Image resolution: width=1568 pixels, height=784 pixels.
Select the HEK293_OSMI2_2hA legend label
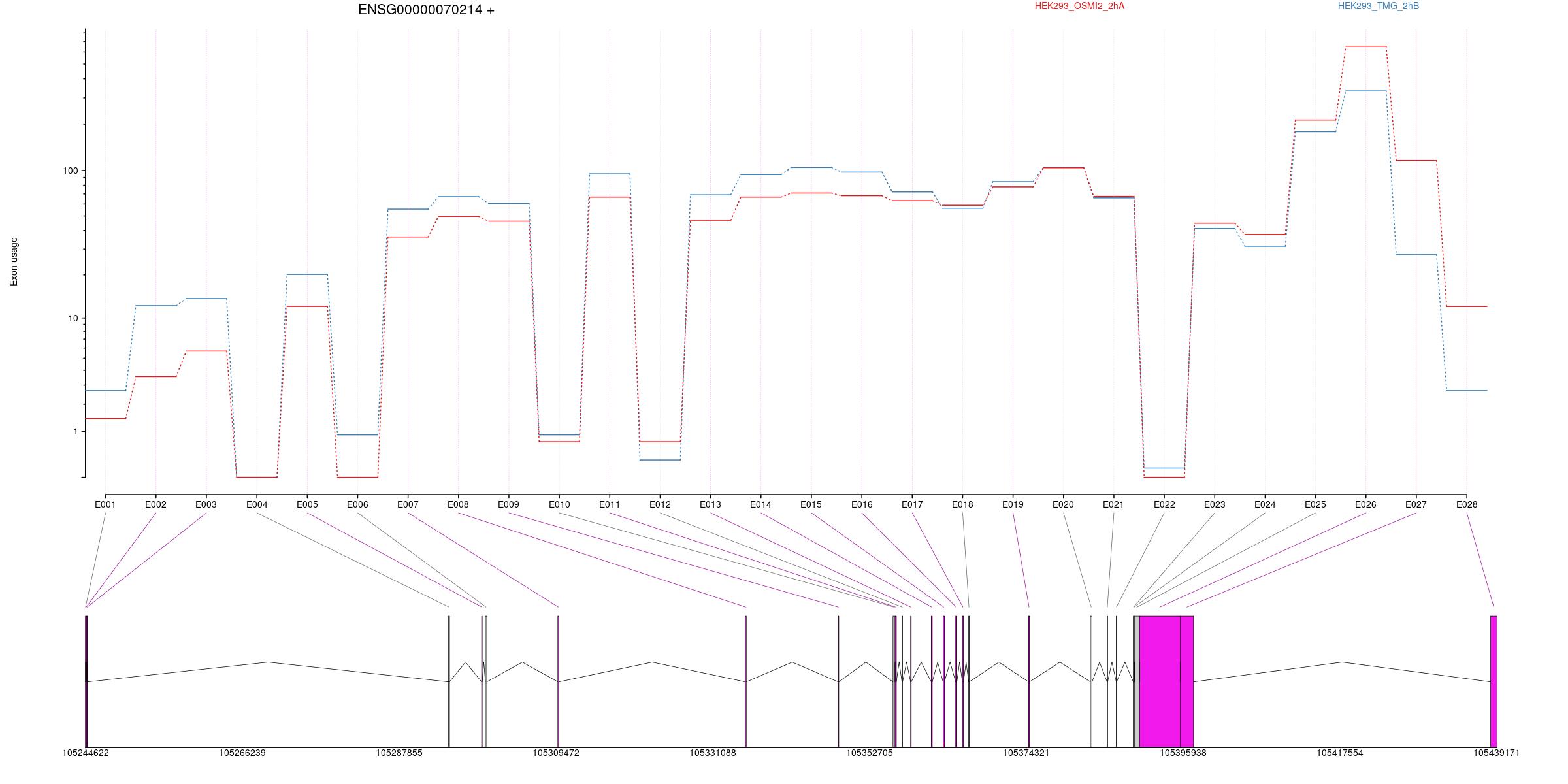[x=1079, y=6]
